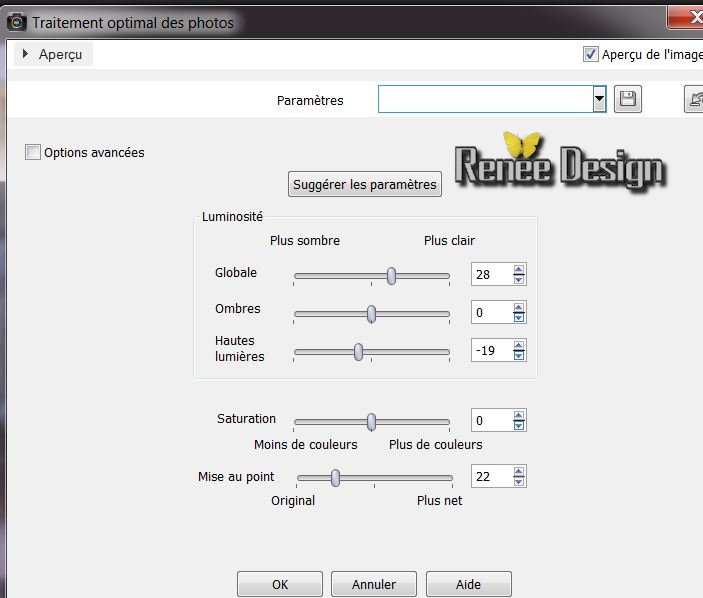Click the Plus de couleurs label
Image resolution: width=703 pixels, height=598 pixels.
pyautogui.click(x=436, y=445)
